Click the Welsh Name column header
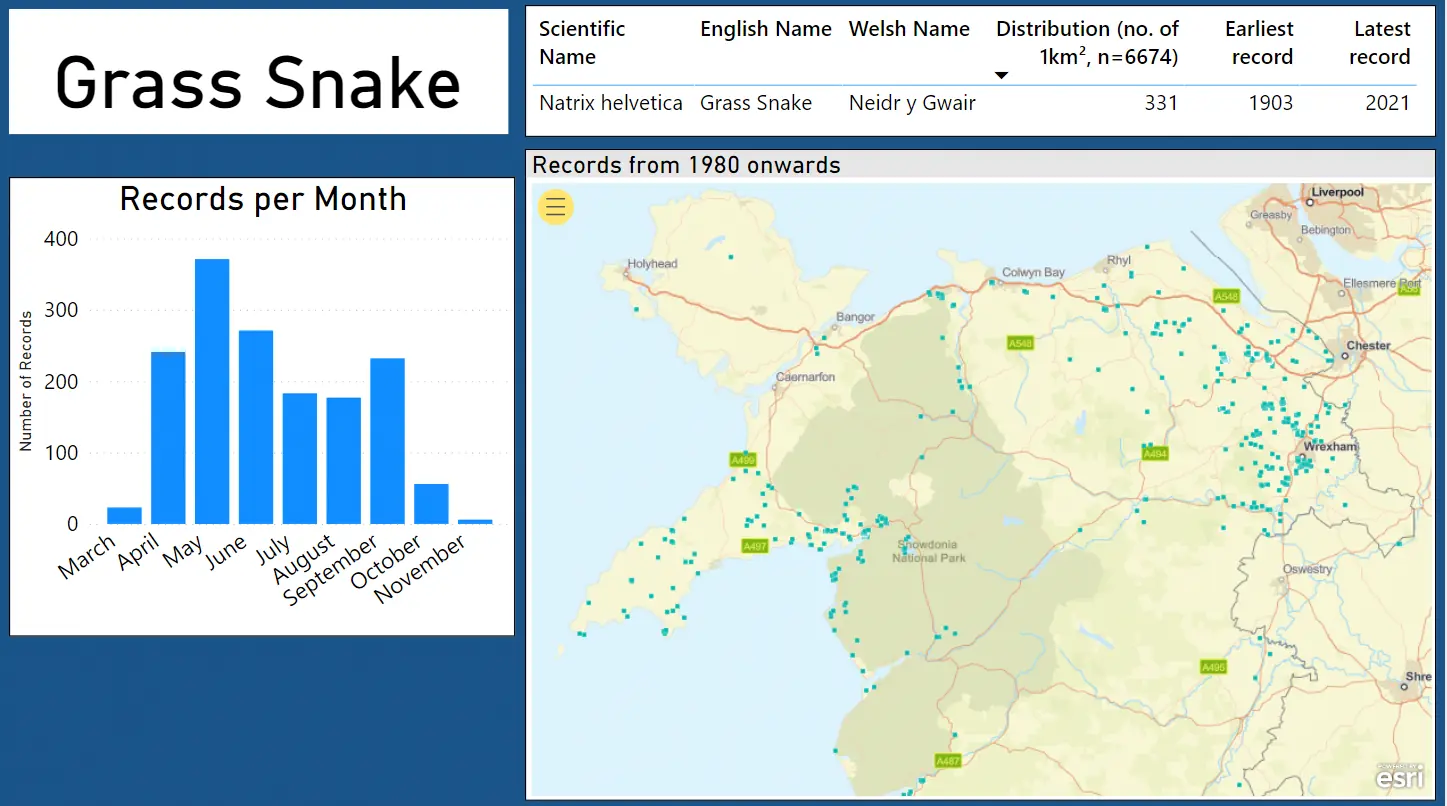 [x=909, y=30]
